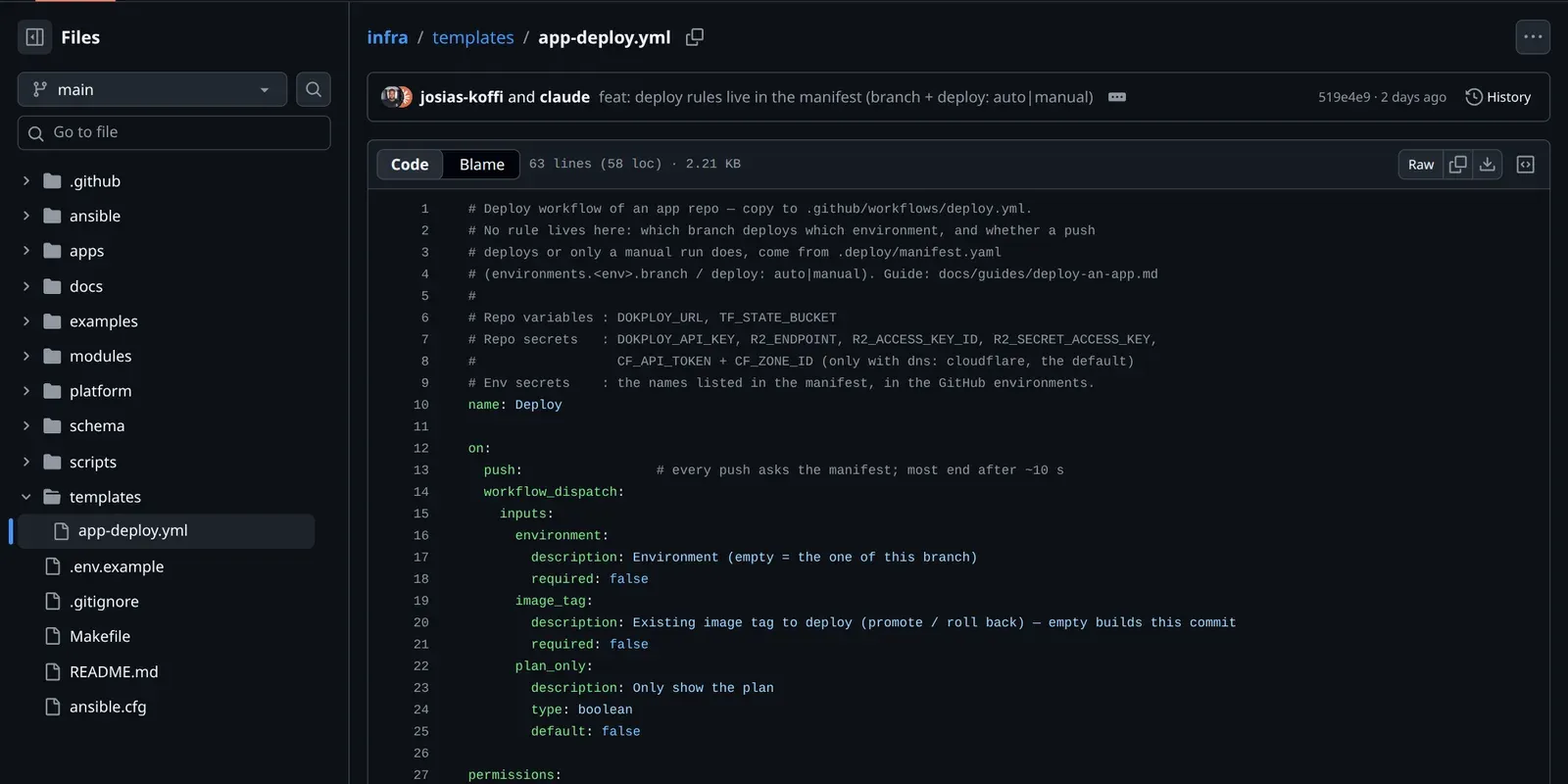Copy raw file contents icon
This screenshot has width=1568, height=784.
click(1458, 165)
